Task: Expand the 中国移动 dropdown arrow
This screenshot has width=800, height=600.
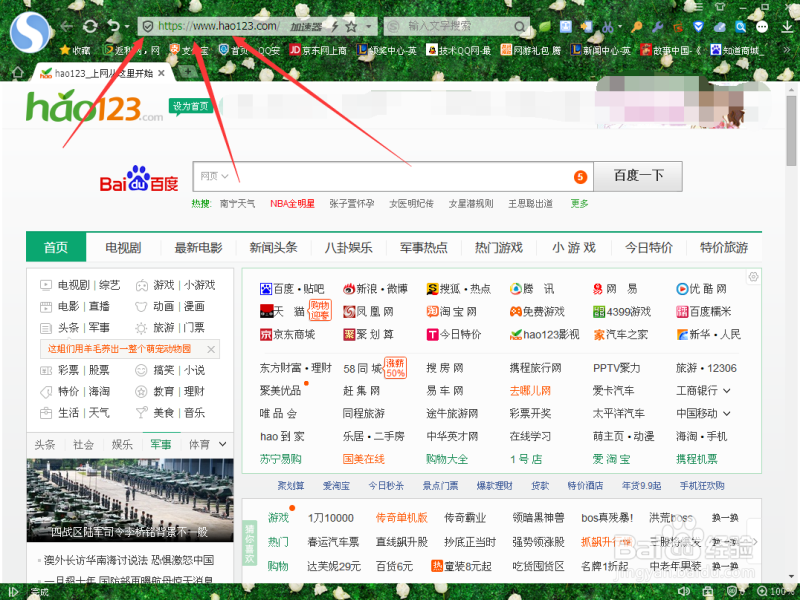Action: pyautogui.click(x=727, y=413)
